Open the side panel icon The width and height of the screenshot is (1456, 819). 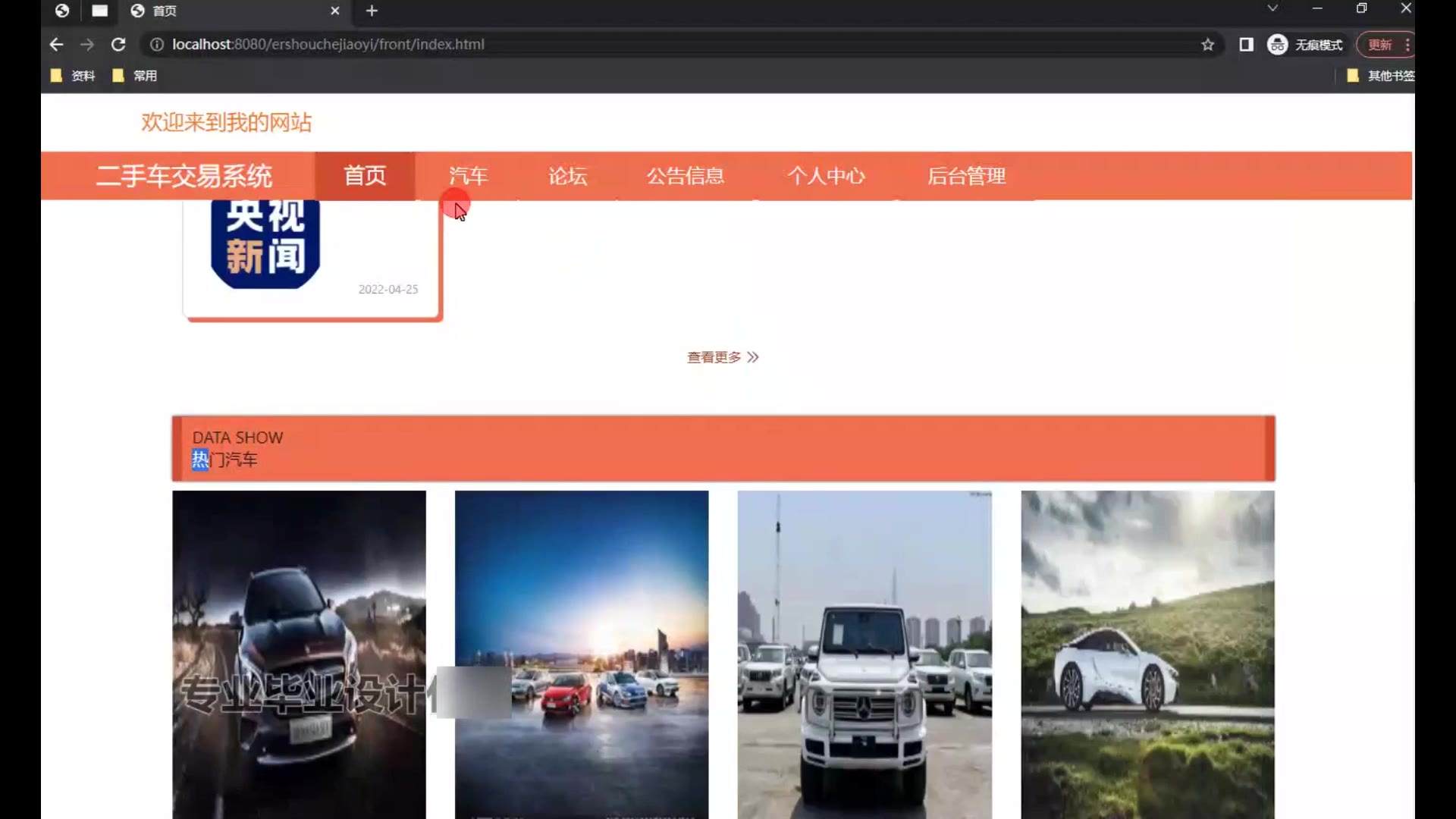coord(1246,45)
